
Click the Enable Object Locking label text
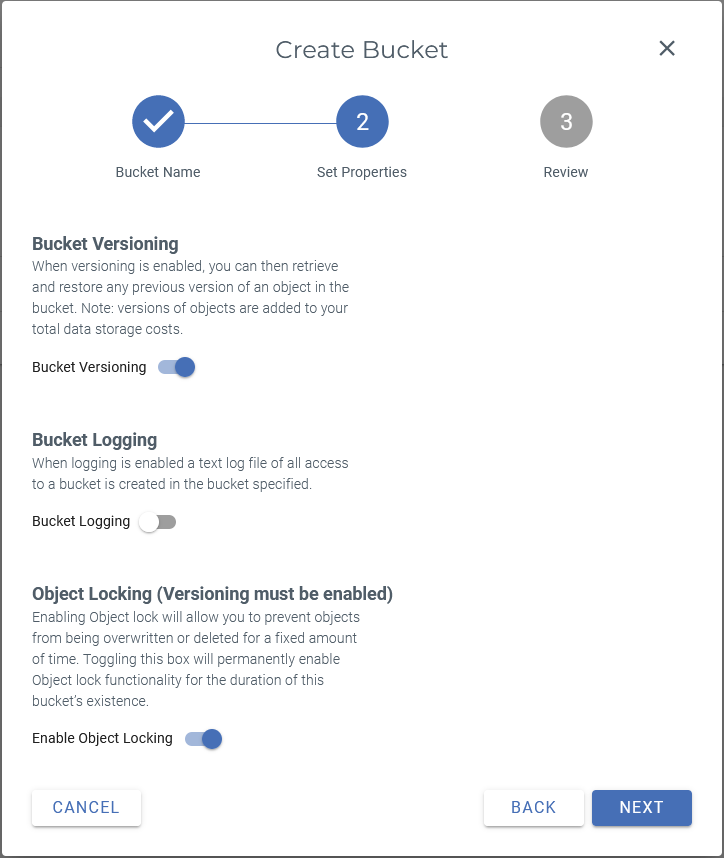(x=102, y=739)
